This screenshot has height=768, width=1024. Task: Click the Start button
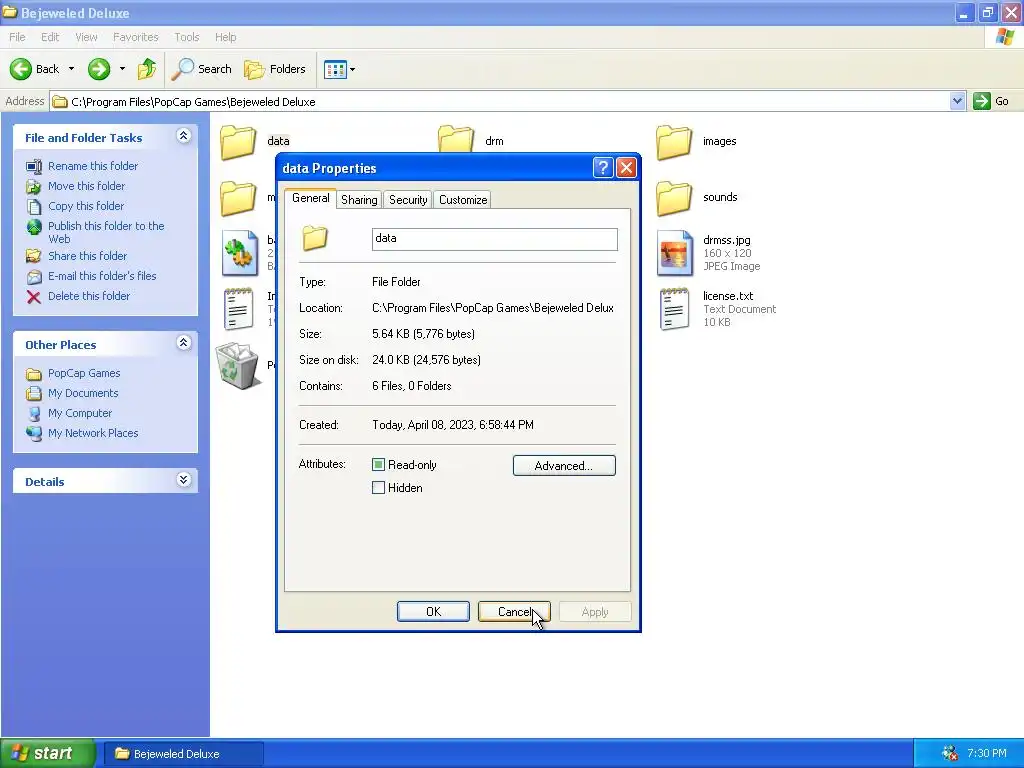click(47, 754)
